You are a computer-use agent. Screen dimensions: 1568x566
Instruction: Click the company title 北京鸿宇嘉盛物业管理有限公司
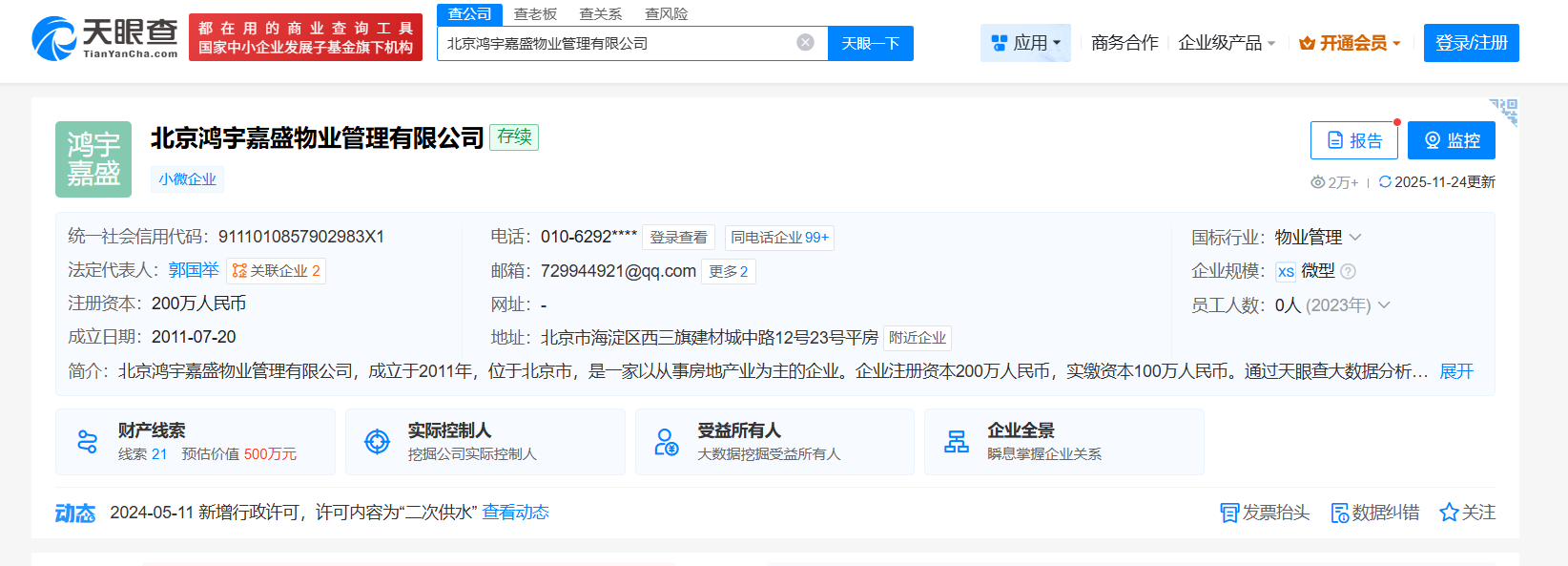point(318,138)
